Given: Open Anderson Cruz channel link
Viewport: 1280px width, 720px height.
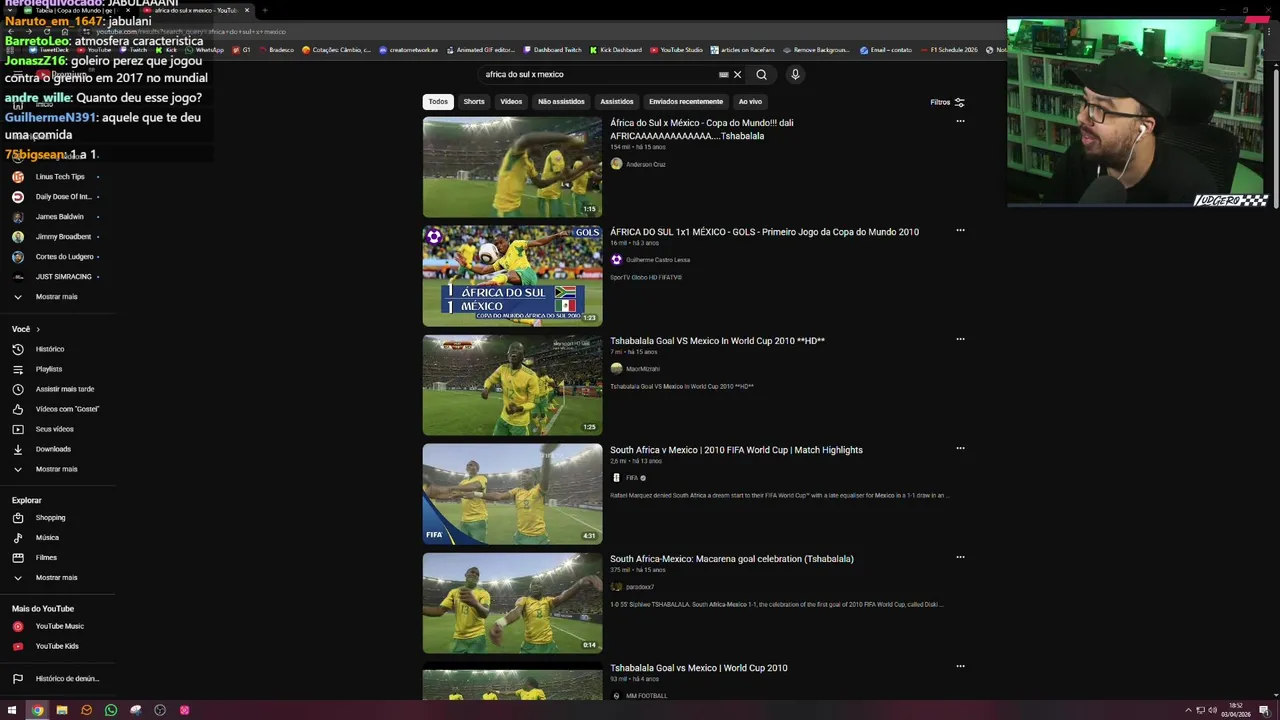Looking at the screenshot, I should click(645, 164).
